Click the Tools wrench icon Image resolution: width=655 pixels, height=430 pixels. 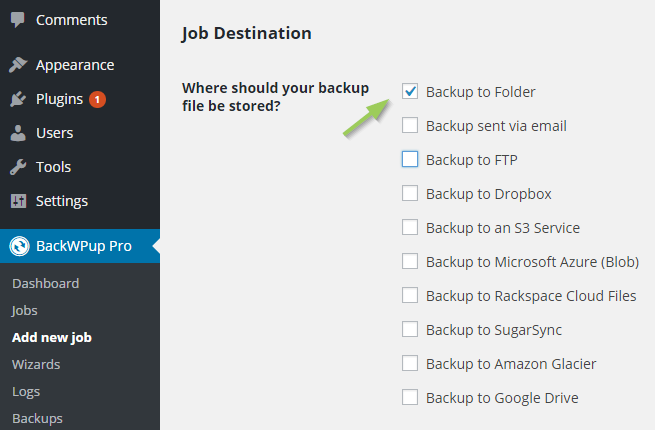(18, 167)
